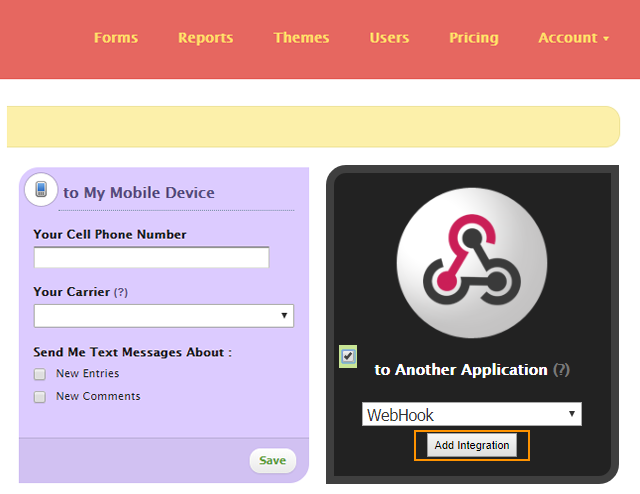The image size is (640, 494).
Task: Click the "Send Me Text Messages About" label
Action: tap(133, 352)
